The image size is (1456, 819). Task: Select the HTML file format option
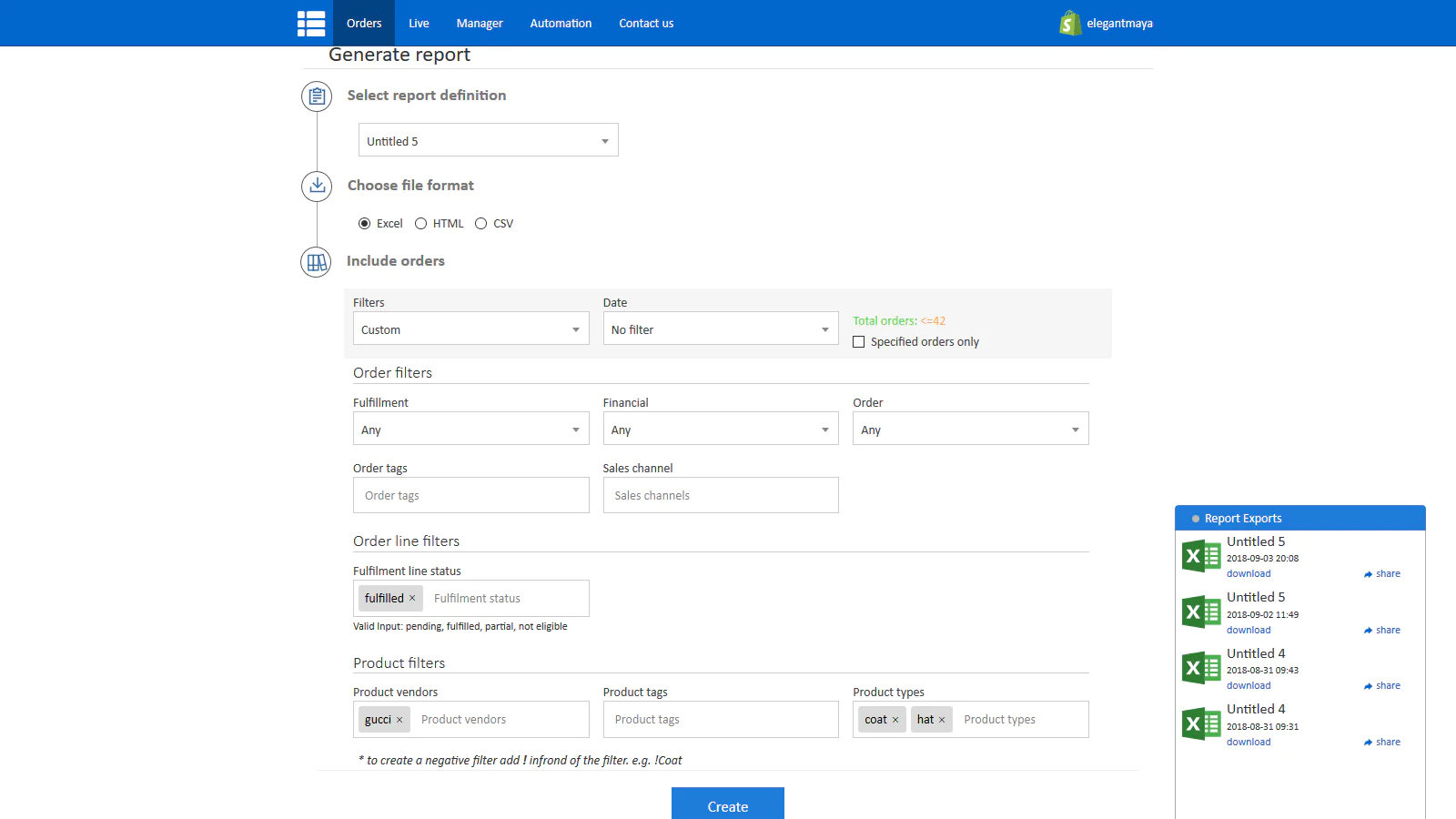pyautogui.click(x=421, y=224)
